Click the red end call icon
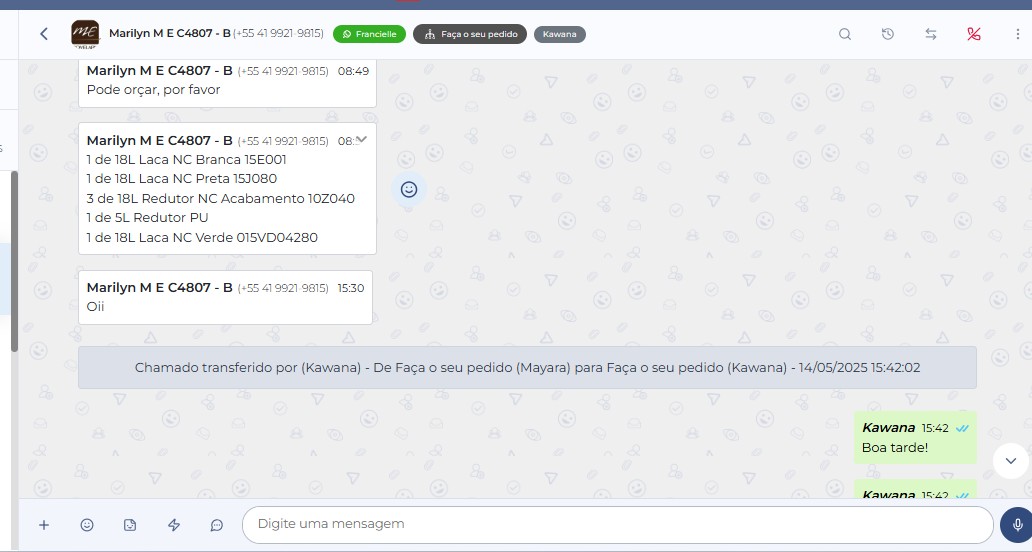The width and height of the screenshot is (1032, 552). [974, 34]
